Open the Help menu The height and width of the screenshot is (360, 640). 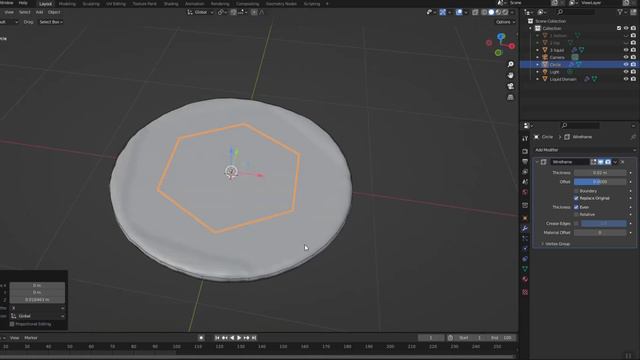23,3
